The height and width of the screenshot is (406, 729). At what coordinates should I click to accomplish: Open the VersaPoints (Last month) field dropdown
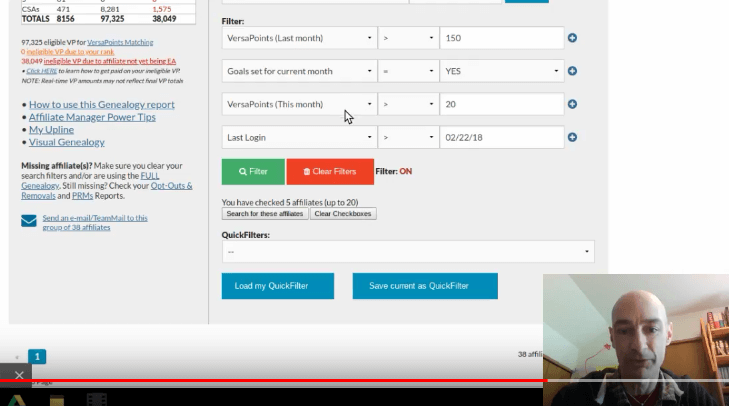point(298,38)
